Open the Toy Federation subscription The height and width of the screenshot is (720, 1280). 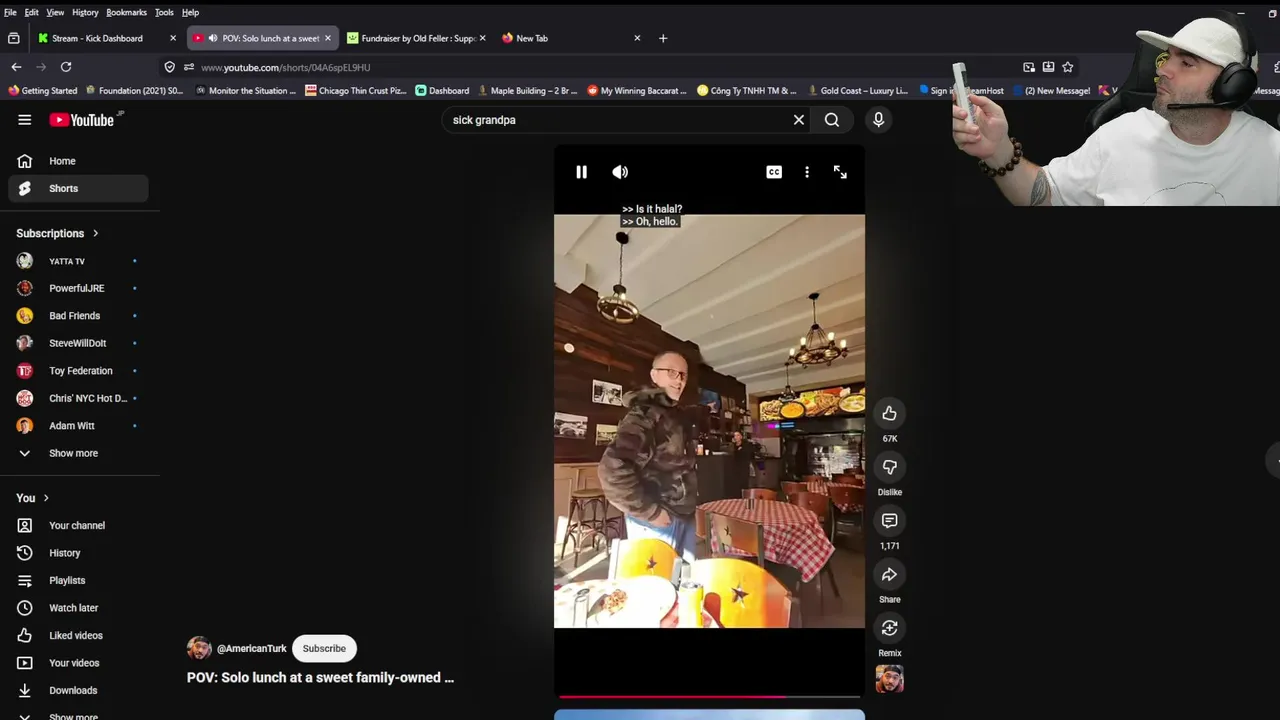click(x=78, y=371)
